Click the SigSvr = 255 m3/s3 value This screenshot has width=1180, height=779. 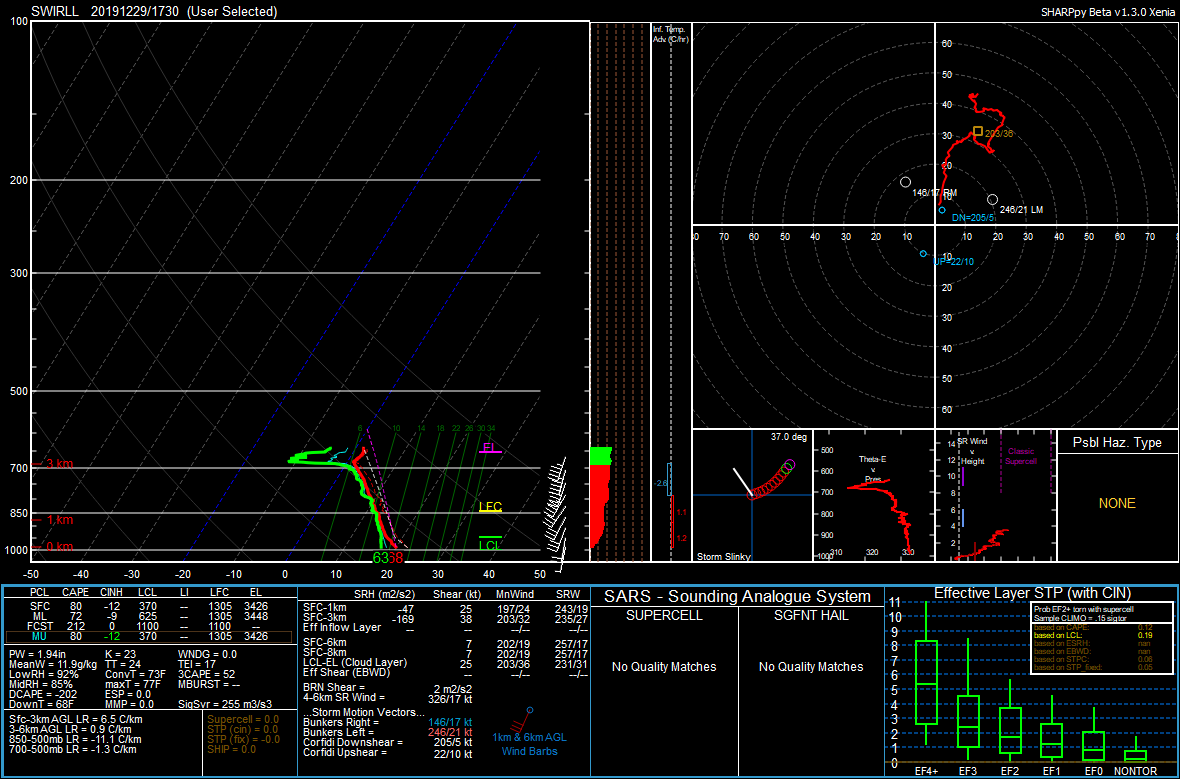[x=225, y=704]
